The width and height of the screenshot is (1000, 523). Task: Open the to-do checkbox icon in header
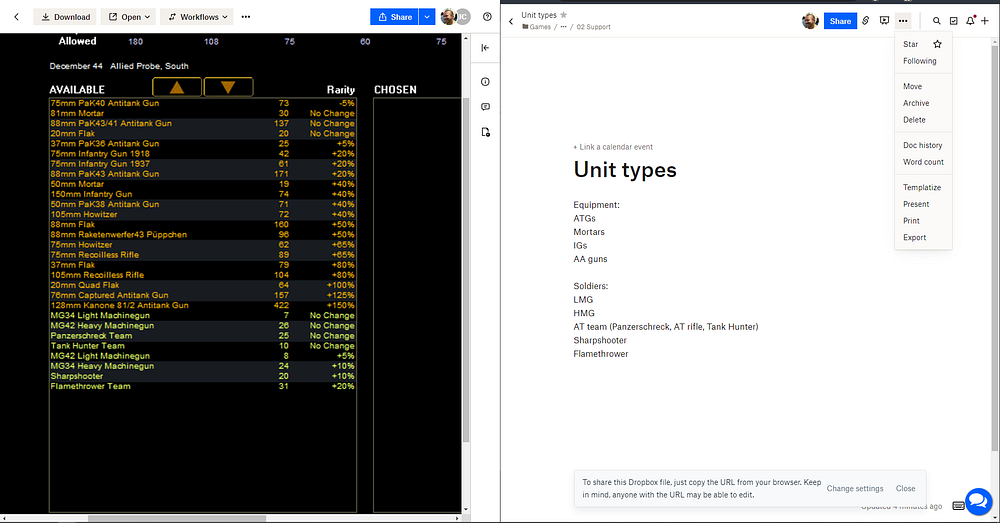click(953, 21)
